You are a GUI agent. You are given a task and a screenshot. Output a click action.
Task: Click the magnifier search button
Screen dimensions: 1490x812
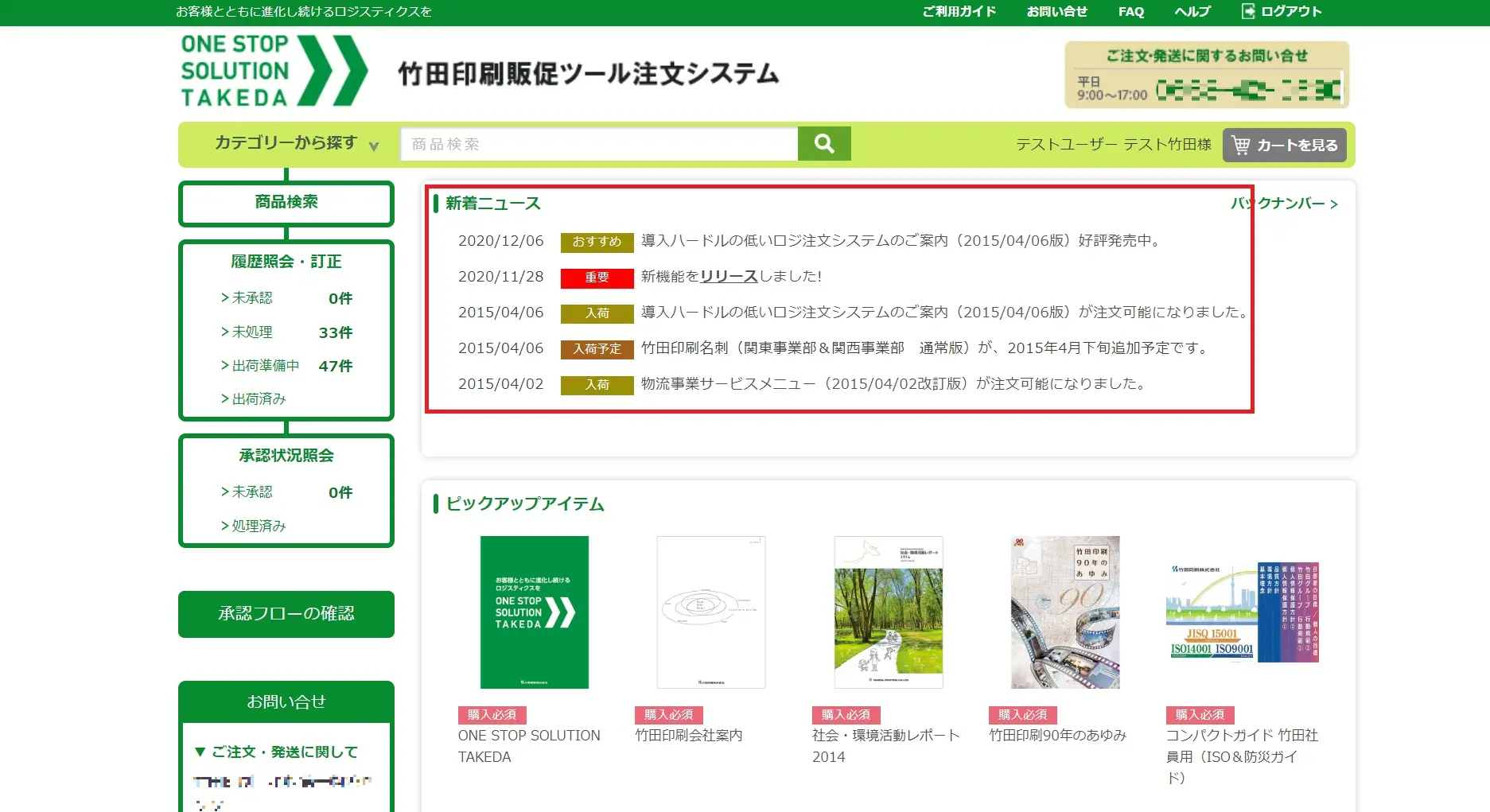pos(824,144)
